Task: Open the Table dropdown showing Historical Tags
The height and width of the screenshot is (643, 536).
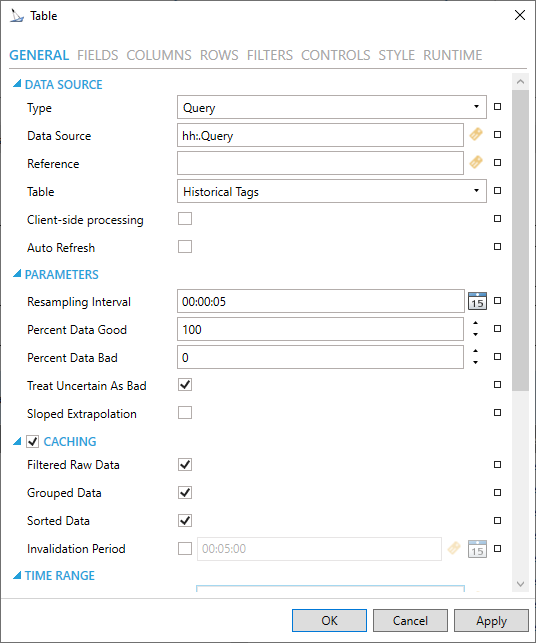Action: pyautogui.click(x=332, y=191)
